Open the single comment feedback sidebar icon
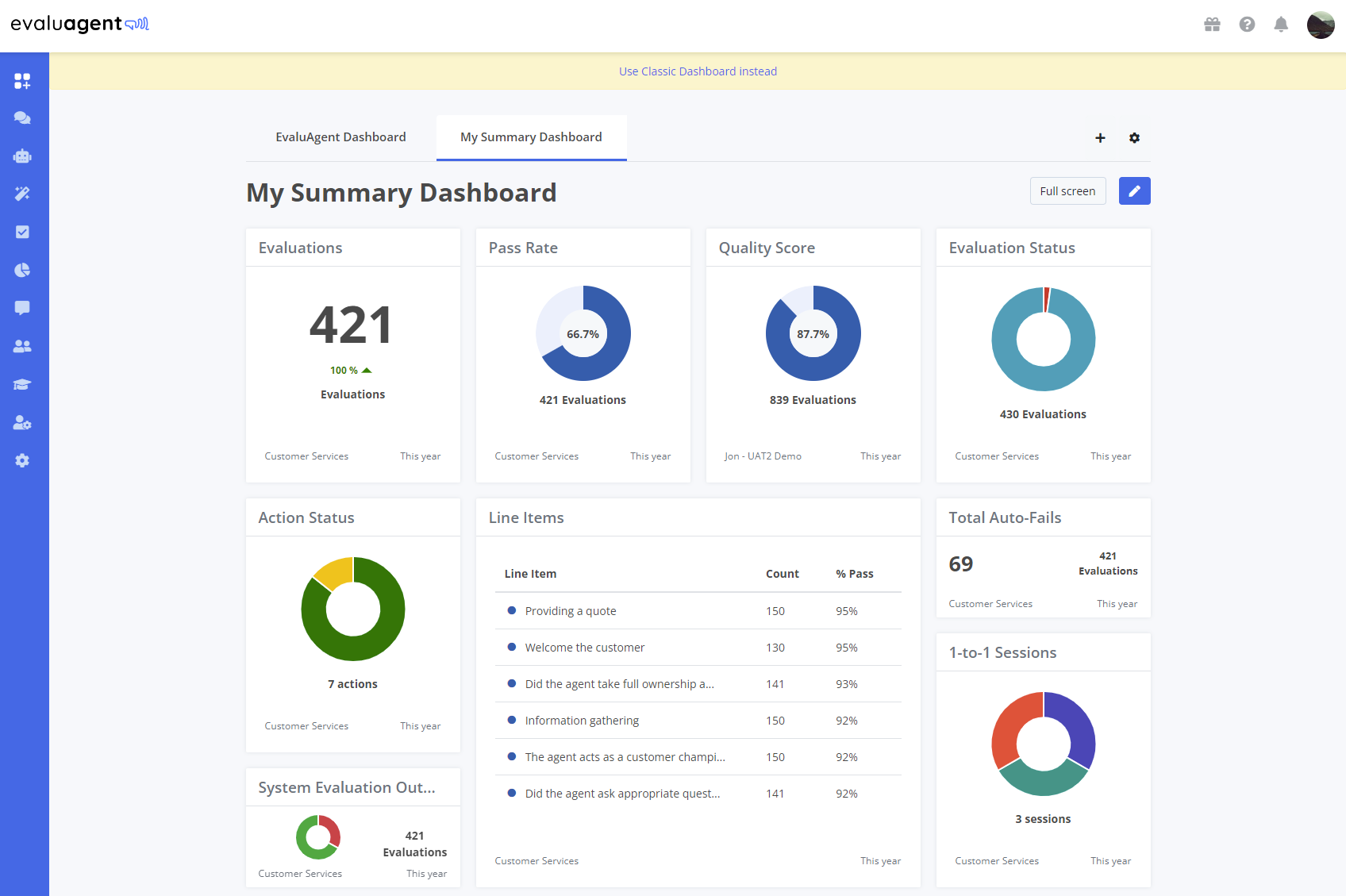This screenshot has height=896, width=1346. (22, 308)
